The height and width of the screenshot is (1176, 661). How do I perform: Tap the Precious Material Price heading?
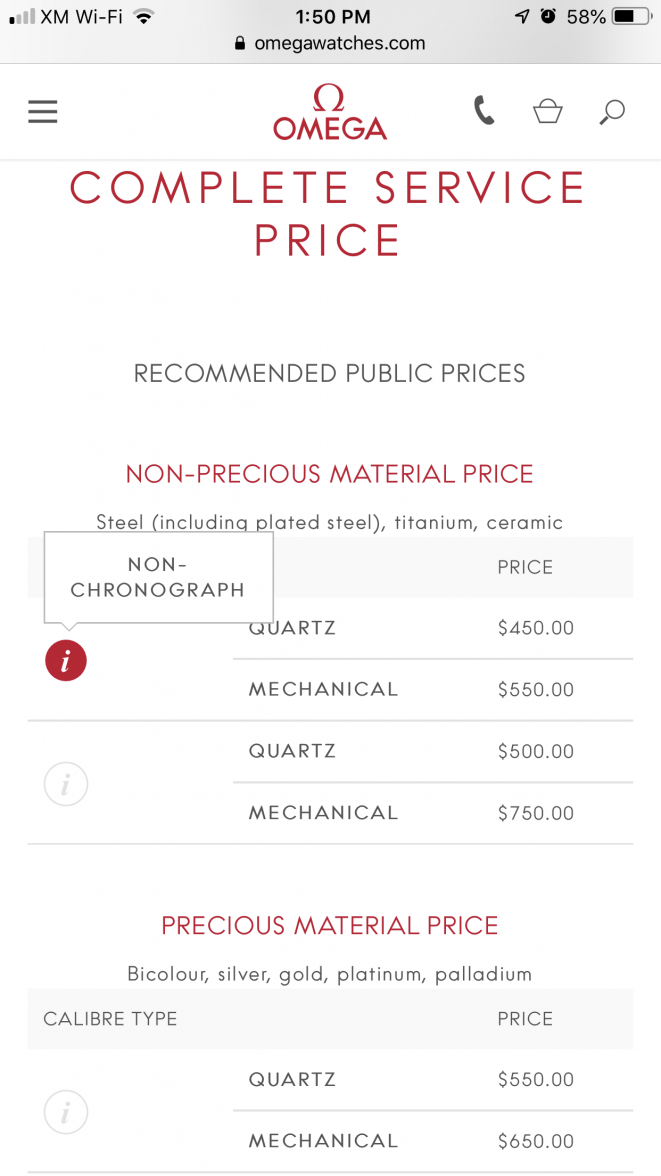click(330, 926)
